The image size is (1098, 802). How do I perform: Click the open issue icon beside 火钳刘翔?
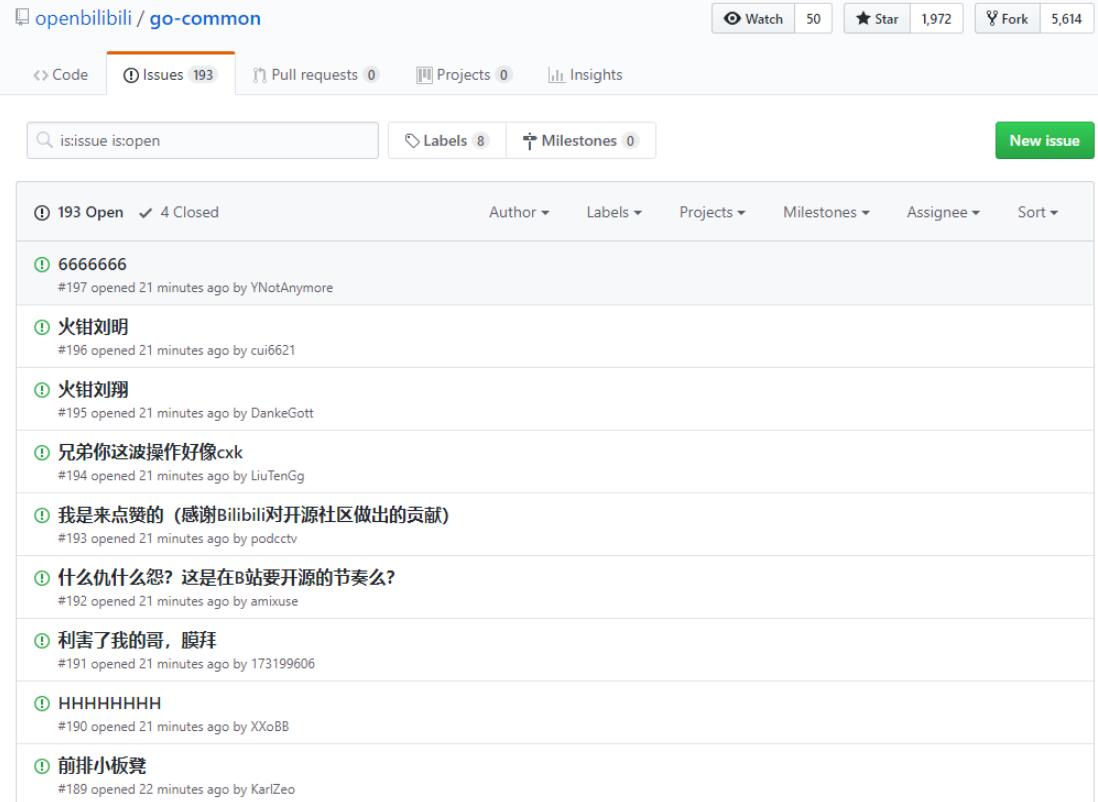[41, 390]
